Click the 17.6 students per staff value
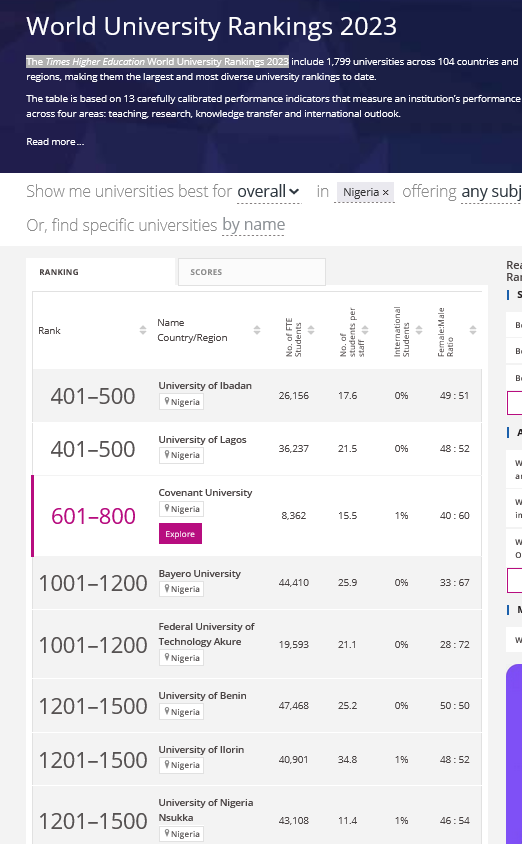 348,396
